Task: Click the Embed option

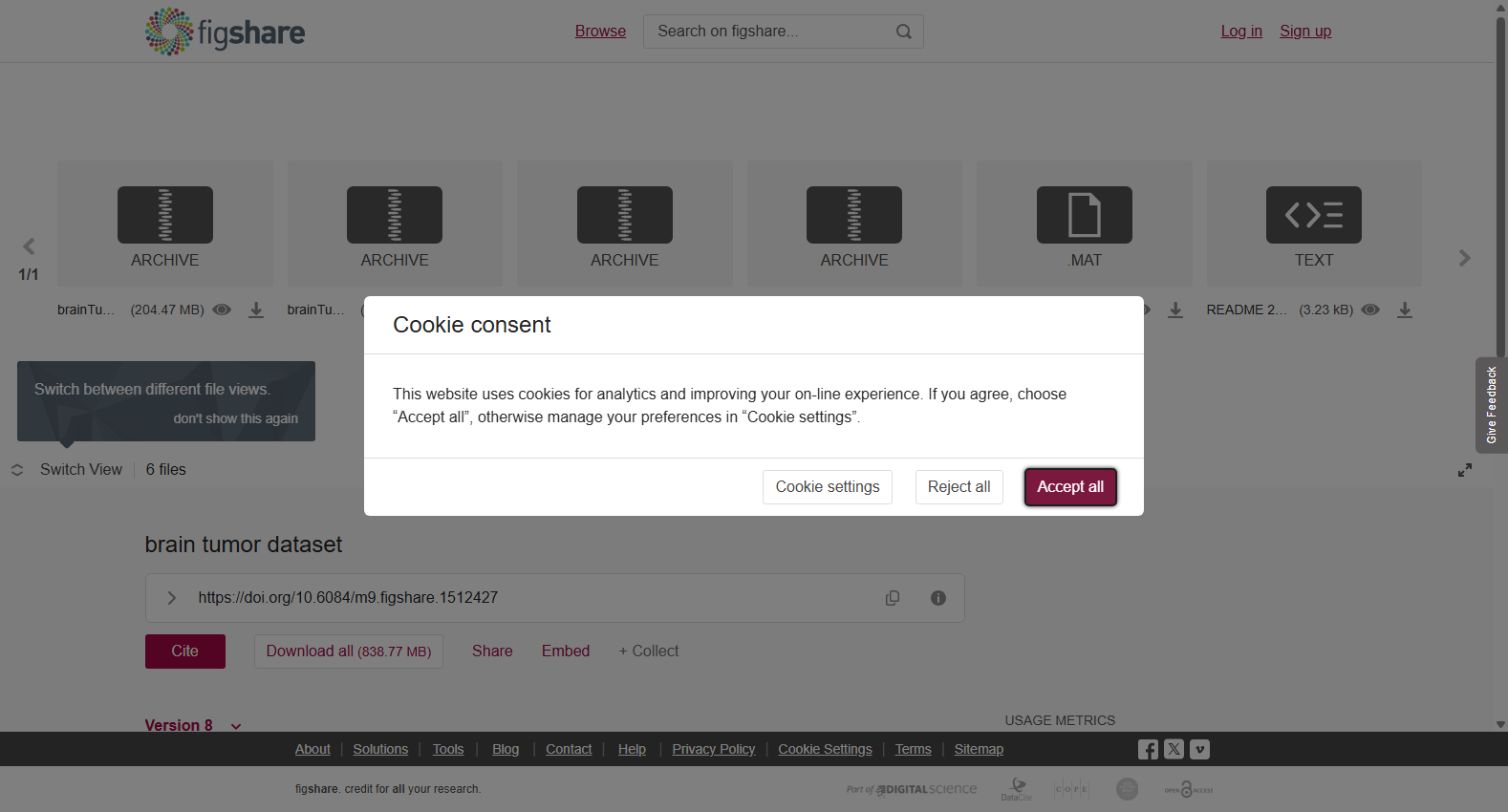Action: coord(566,652)
